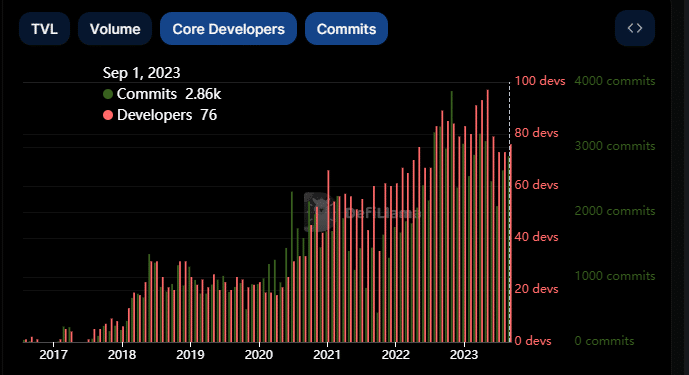Click the dashed cursor line at Sep 2023
The width and height of the screenshot is (689, 375).
pos(510,211)
